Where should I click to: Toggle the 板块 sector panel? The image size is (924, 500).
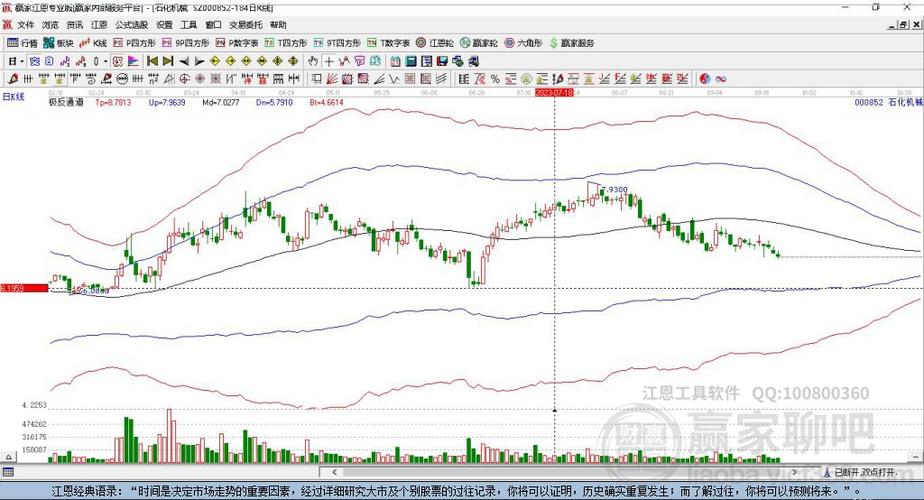point(58,43)
